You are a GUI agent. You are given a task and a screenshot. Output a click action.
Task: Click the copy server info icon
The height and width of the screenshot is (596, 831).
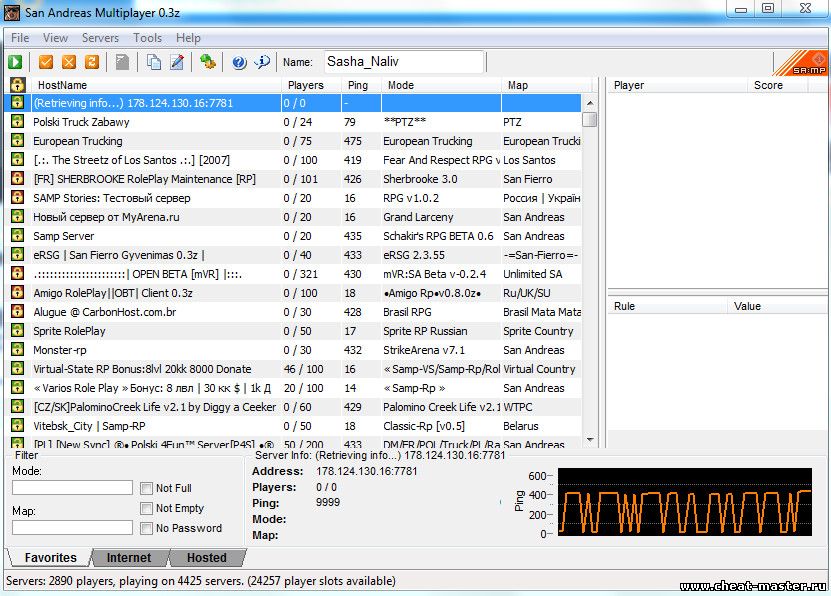[x=154, y=62]
